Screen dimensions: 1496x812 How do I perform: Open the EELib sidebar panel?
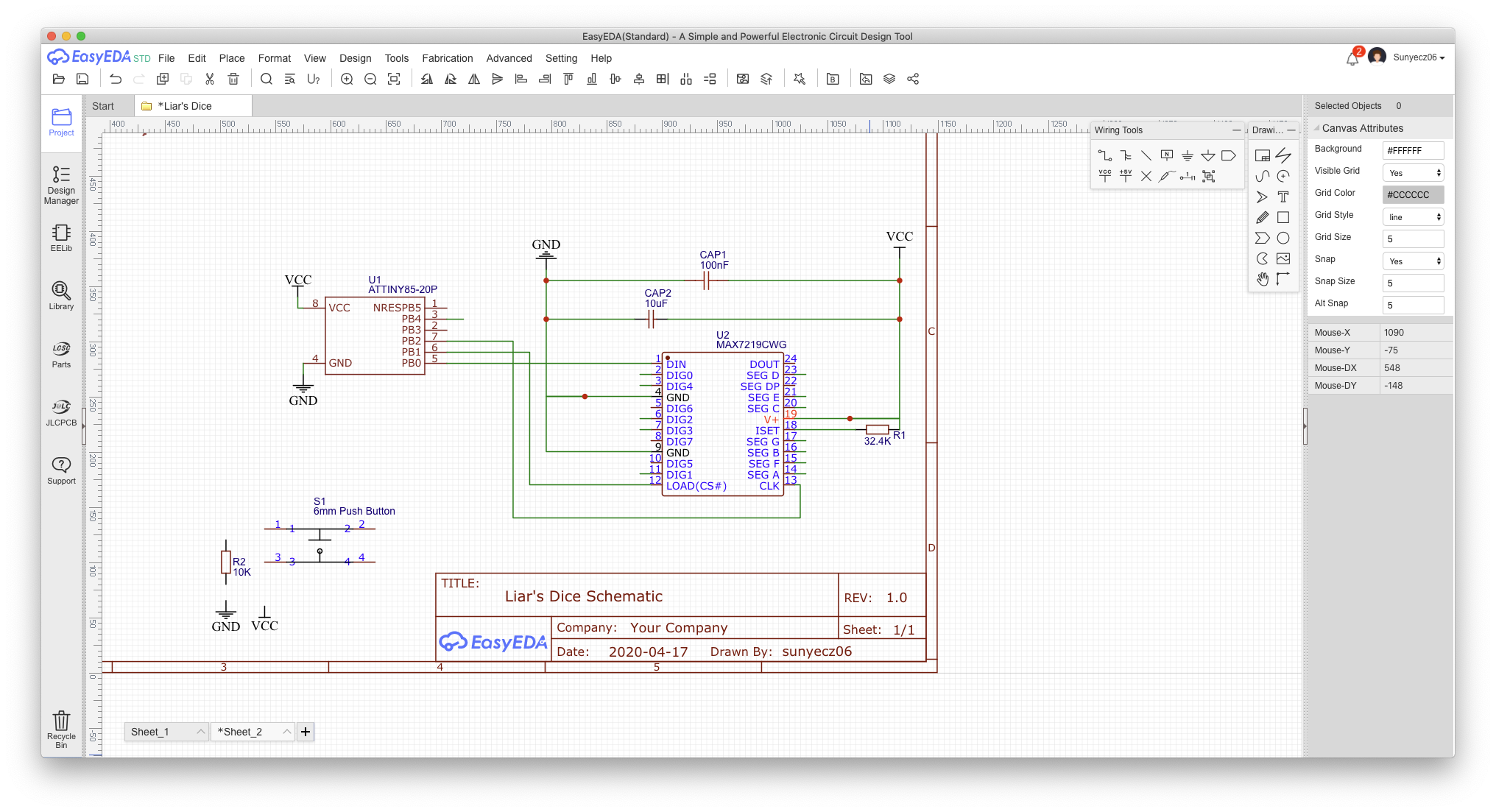tap(61, 238)
